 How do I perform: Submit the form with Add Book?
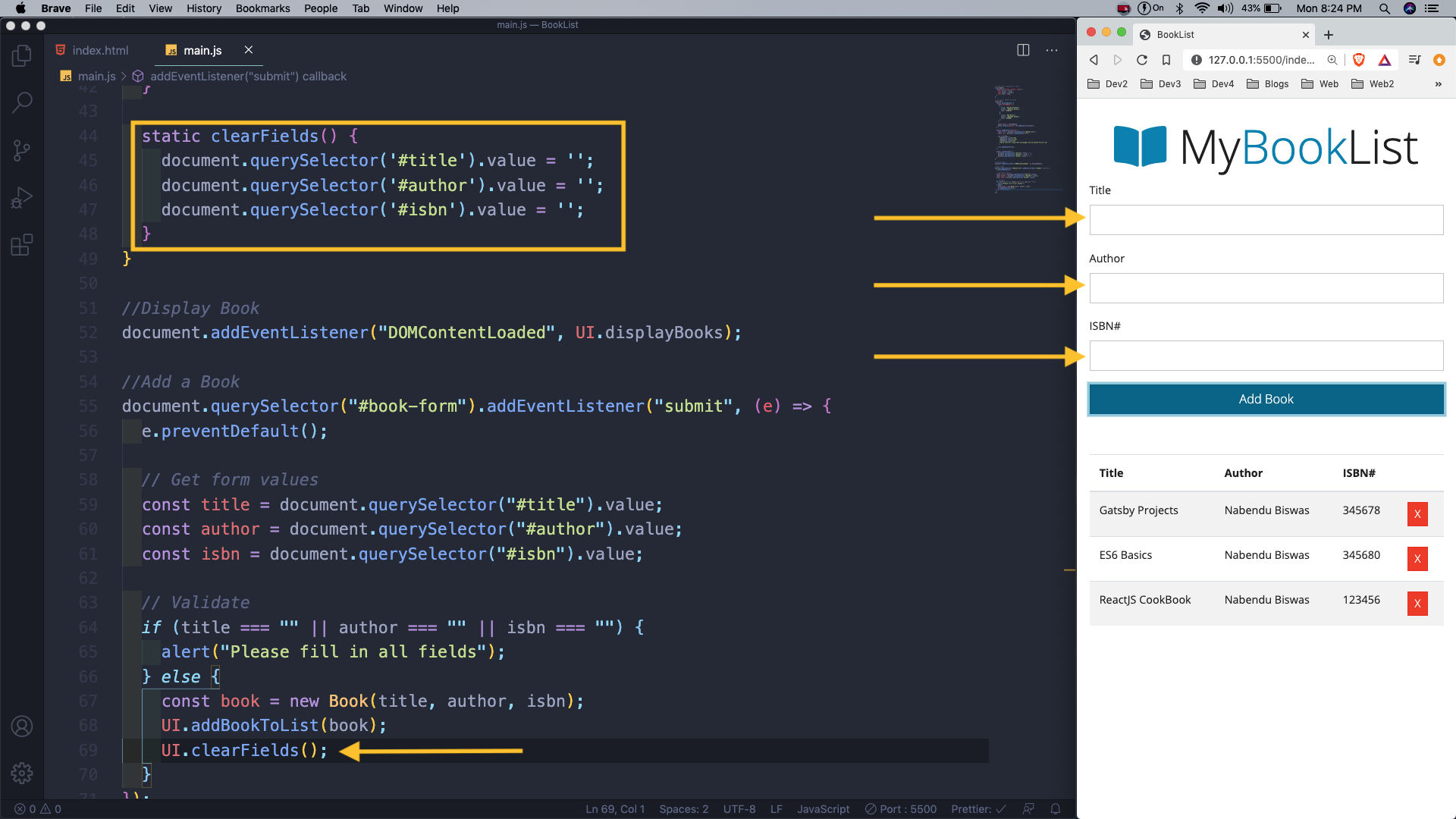[x=1266, y=399]
